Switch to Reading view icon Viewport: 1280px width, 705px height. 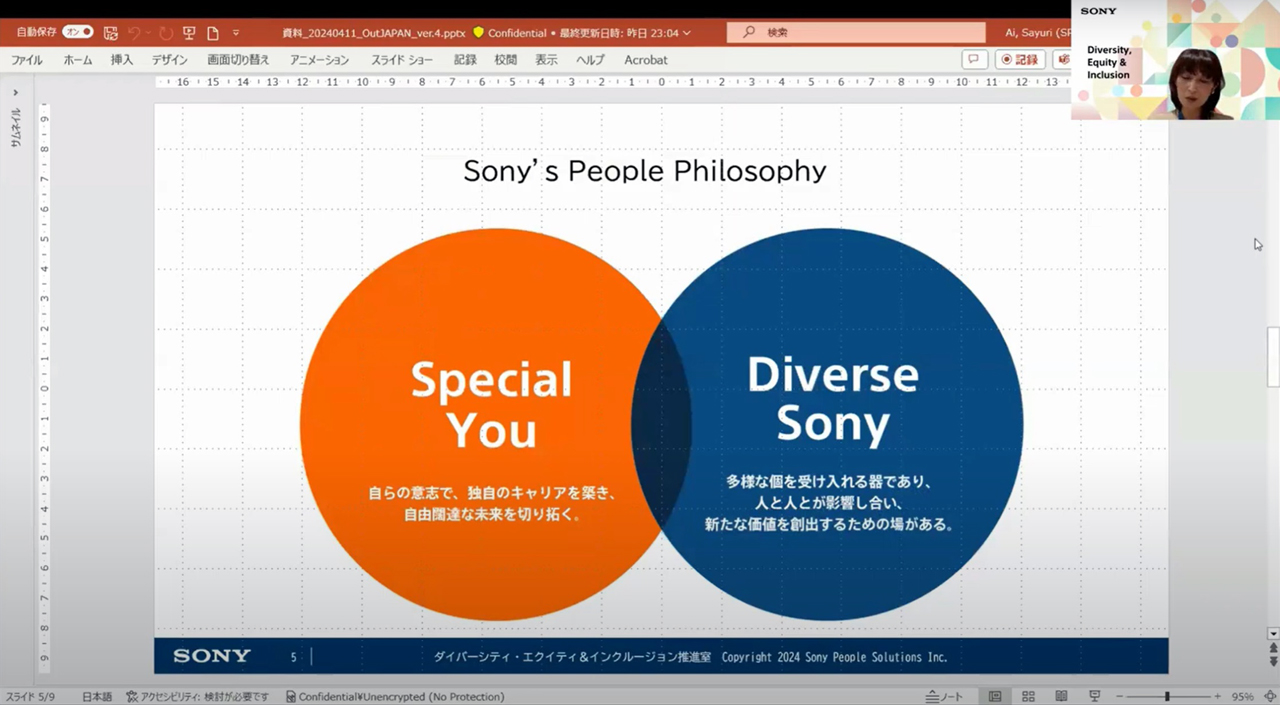pyautogui.click(x=1061, y=696)
